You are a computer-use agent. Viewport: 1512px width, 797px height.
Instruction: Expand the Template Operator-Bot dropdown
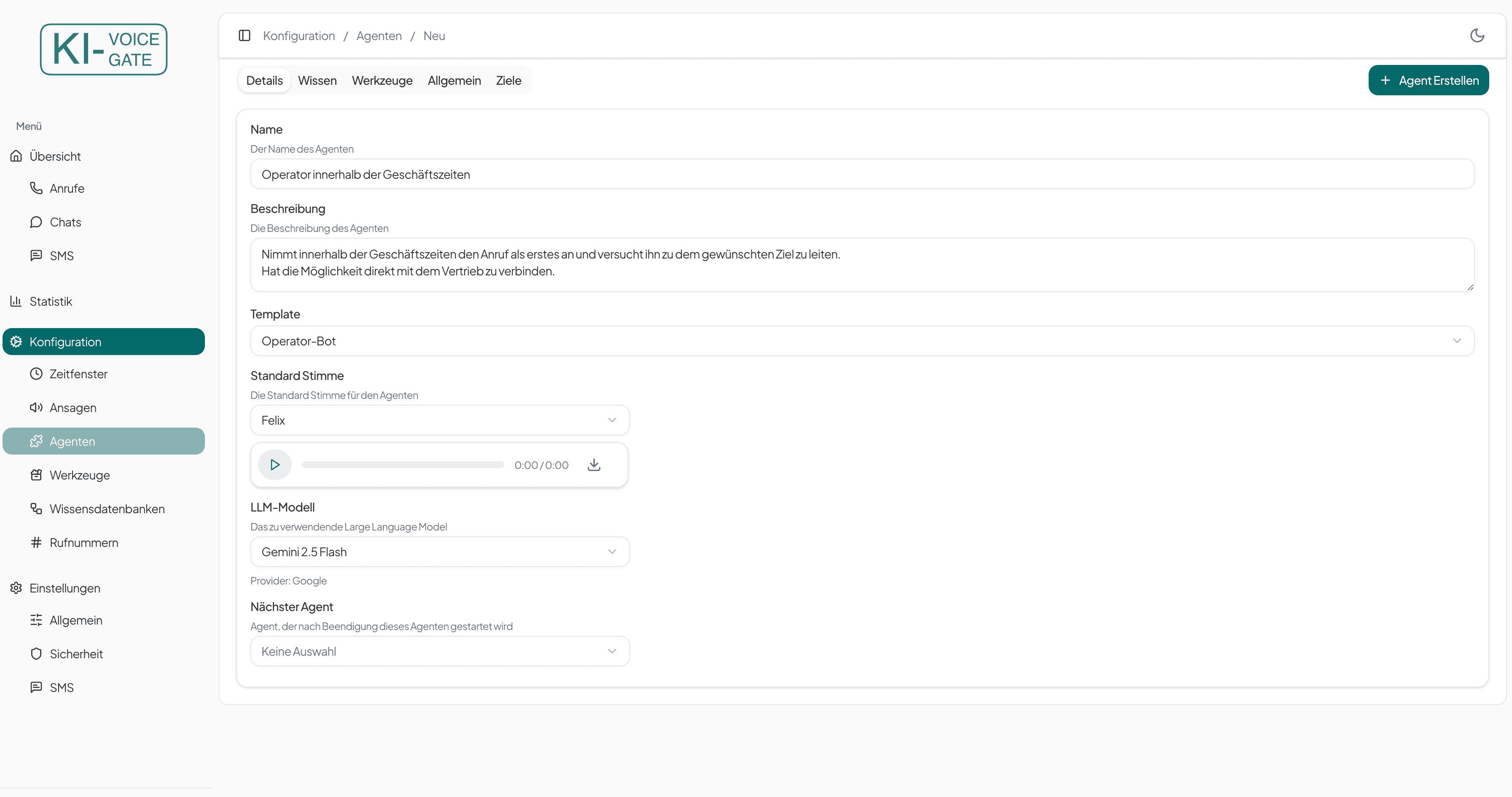coord(862,341)
